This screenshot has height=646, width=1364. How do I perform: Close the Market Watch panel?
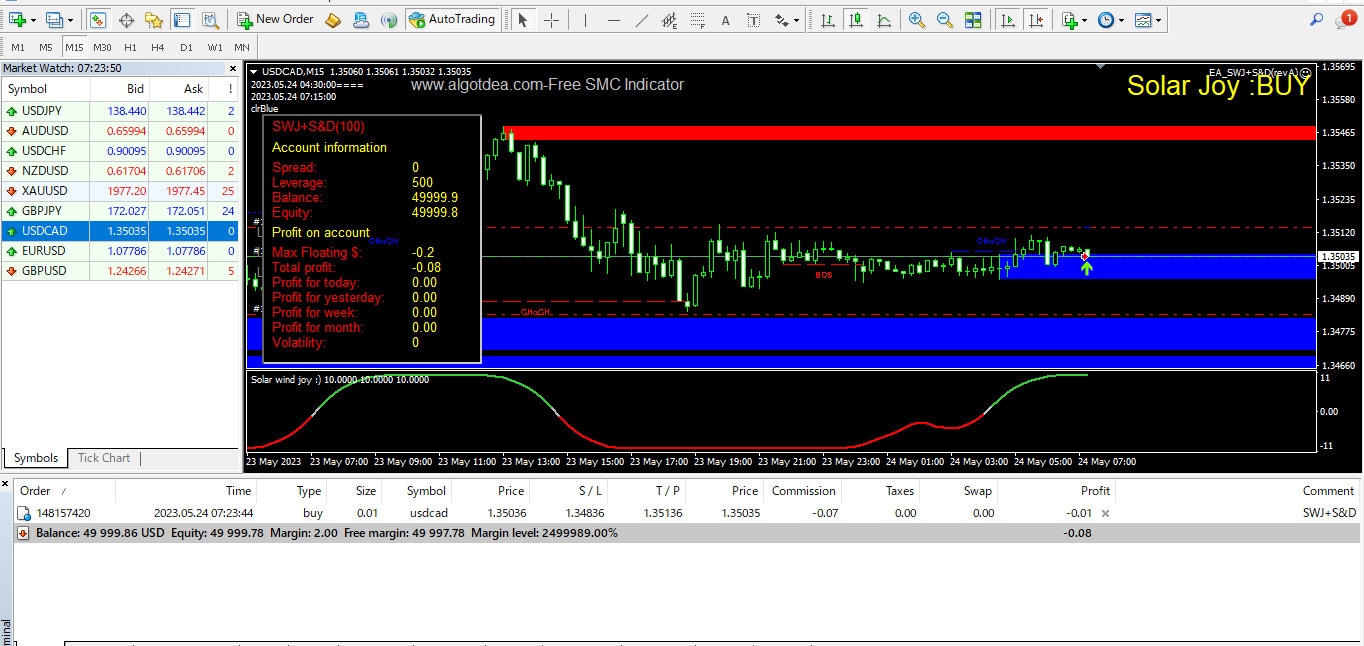pyautogui.click(x=234, y=69)
